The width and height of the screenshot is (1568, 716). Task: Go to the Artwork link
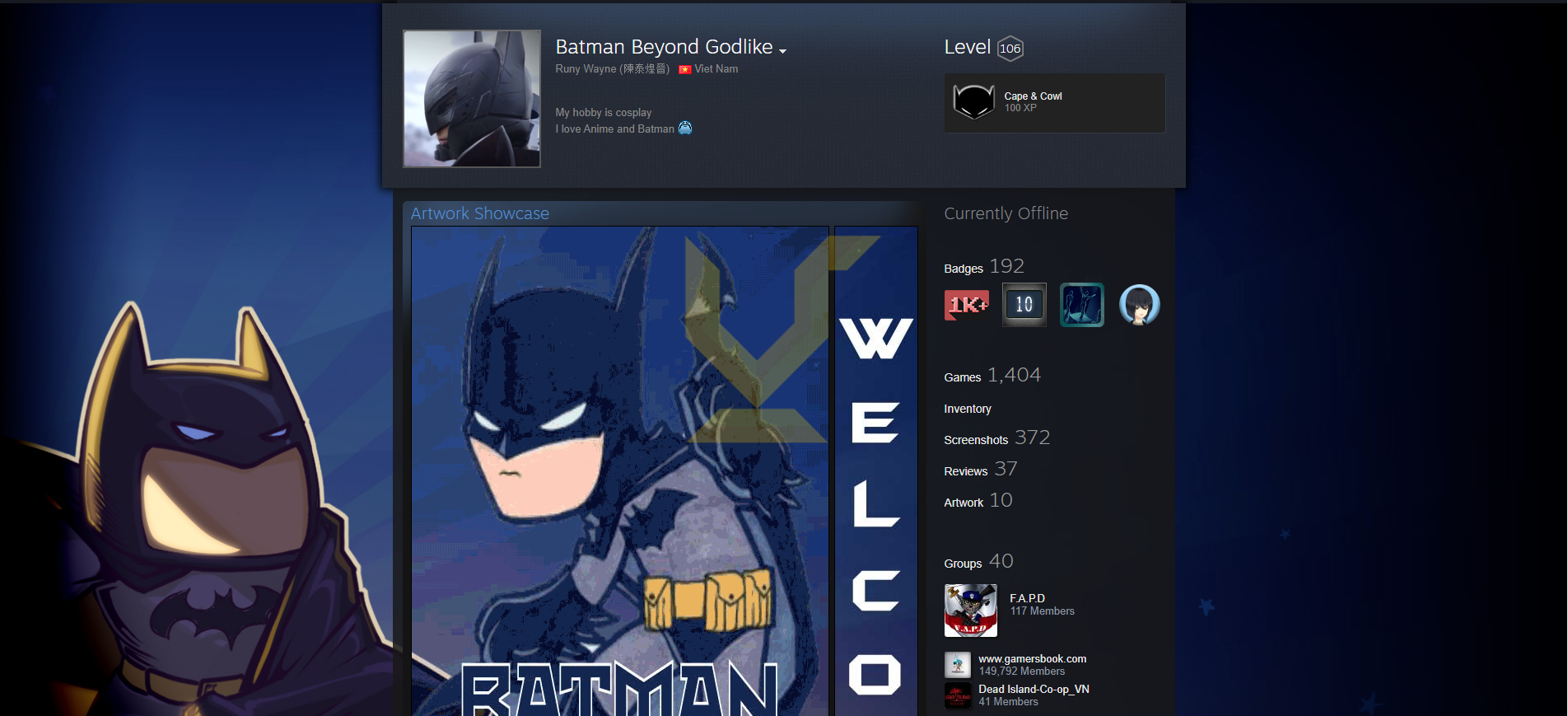coord(963,503)
